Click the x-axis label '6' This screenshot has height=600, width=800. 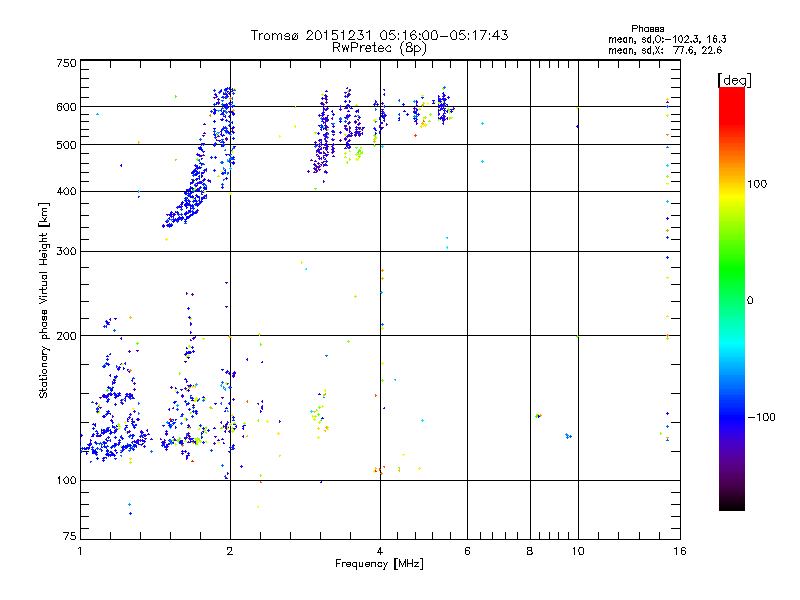[x=467, y=551]
